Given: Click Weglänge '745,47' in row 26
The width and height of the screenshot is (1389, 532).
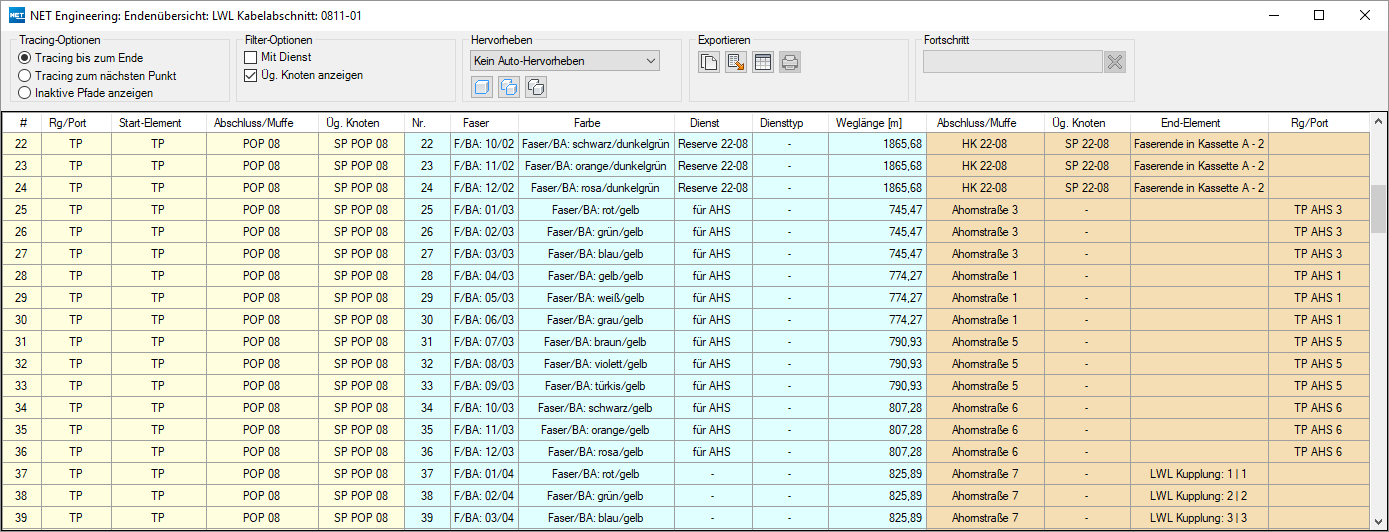Looking at the screenshot, I should click(x=877, y=232).
